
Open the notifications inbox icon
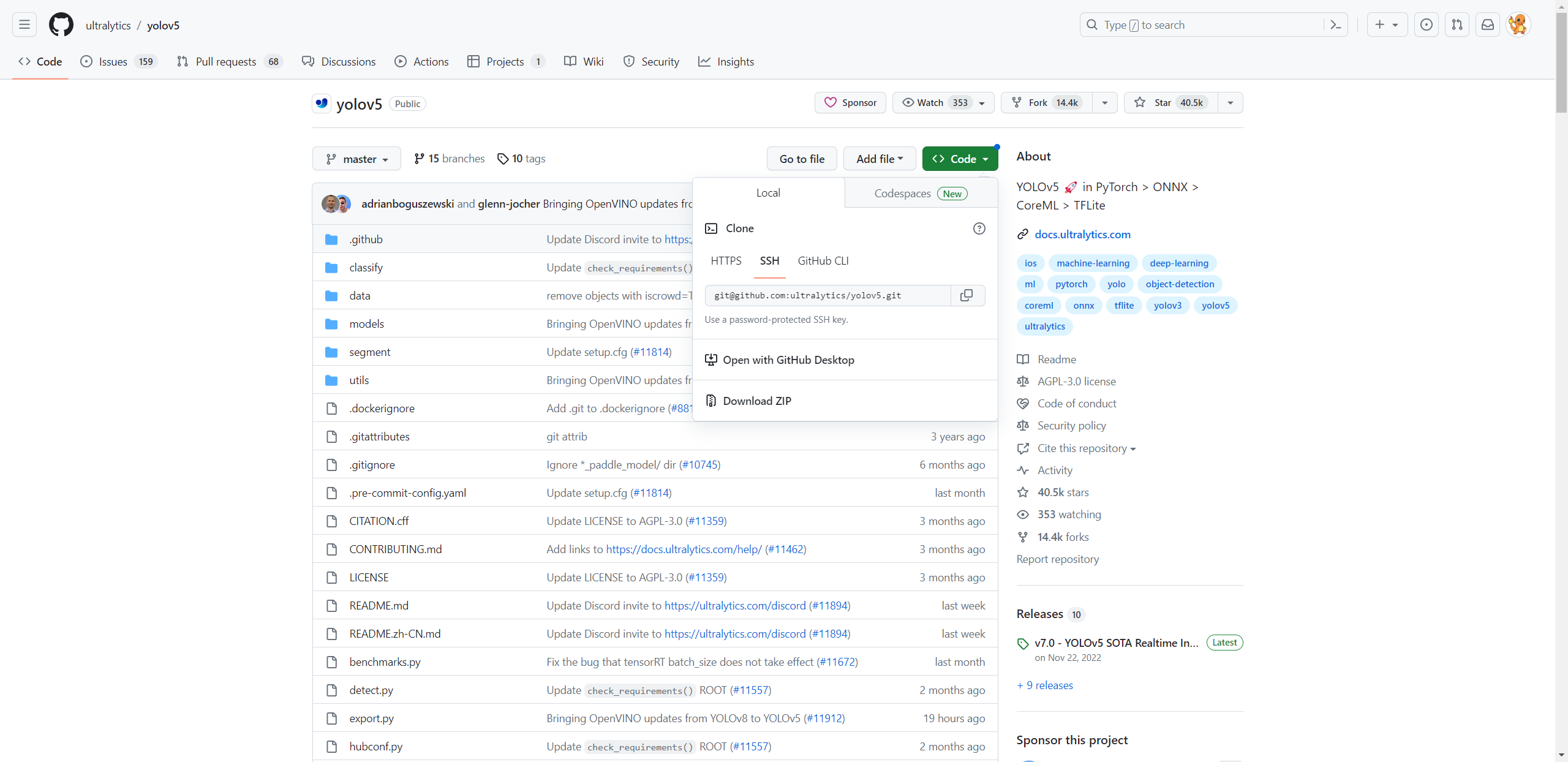click(1488, 25)
